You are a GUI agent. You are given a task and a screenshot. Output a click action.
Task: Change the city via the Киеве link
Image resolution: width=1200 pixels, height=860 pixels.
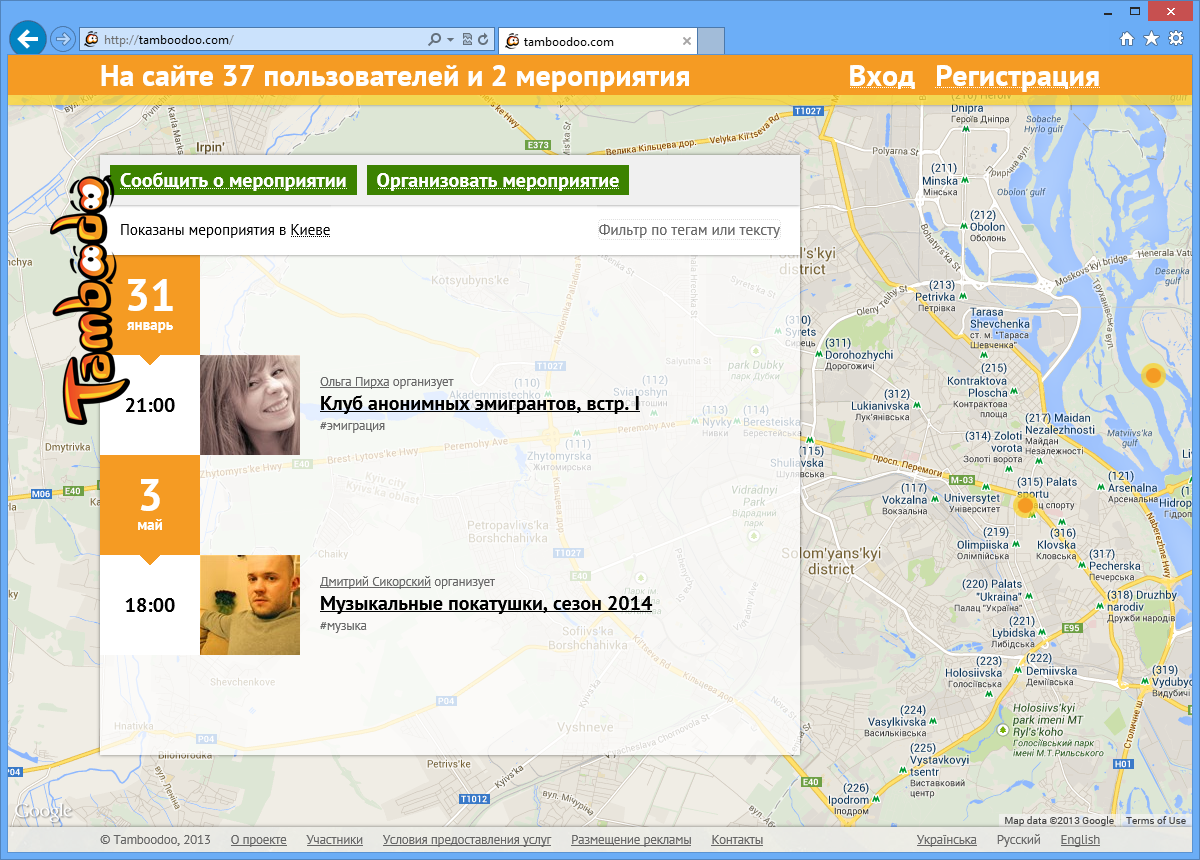point(310,230)
